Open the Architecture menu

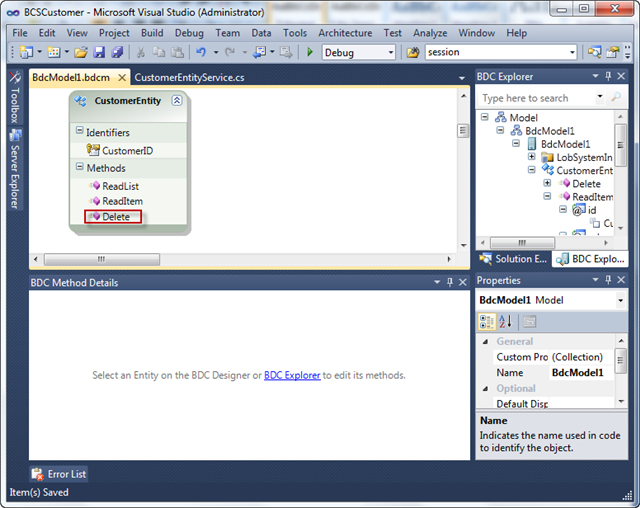point(345,33)
